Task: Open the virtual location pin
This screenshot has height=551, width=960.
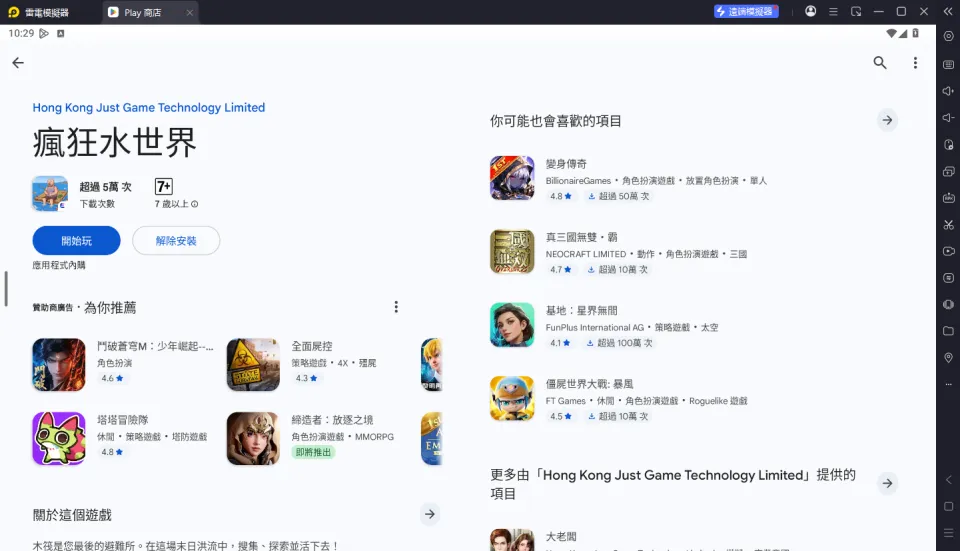Action: point(948,358)
